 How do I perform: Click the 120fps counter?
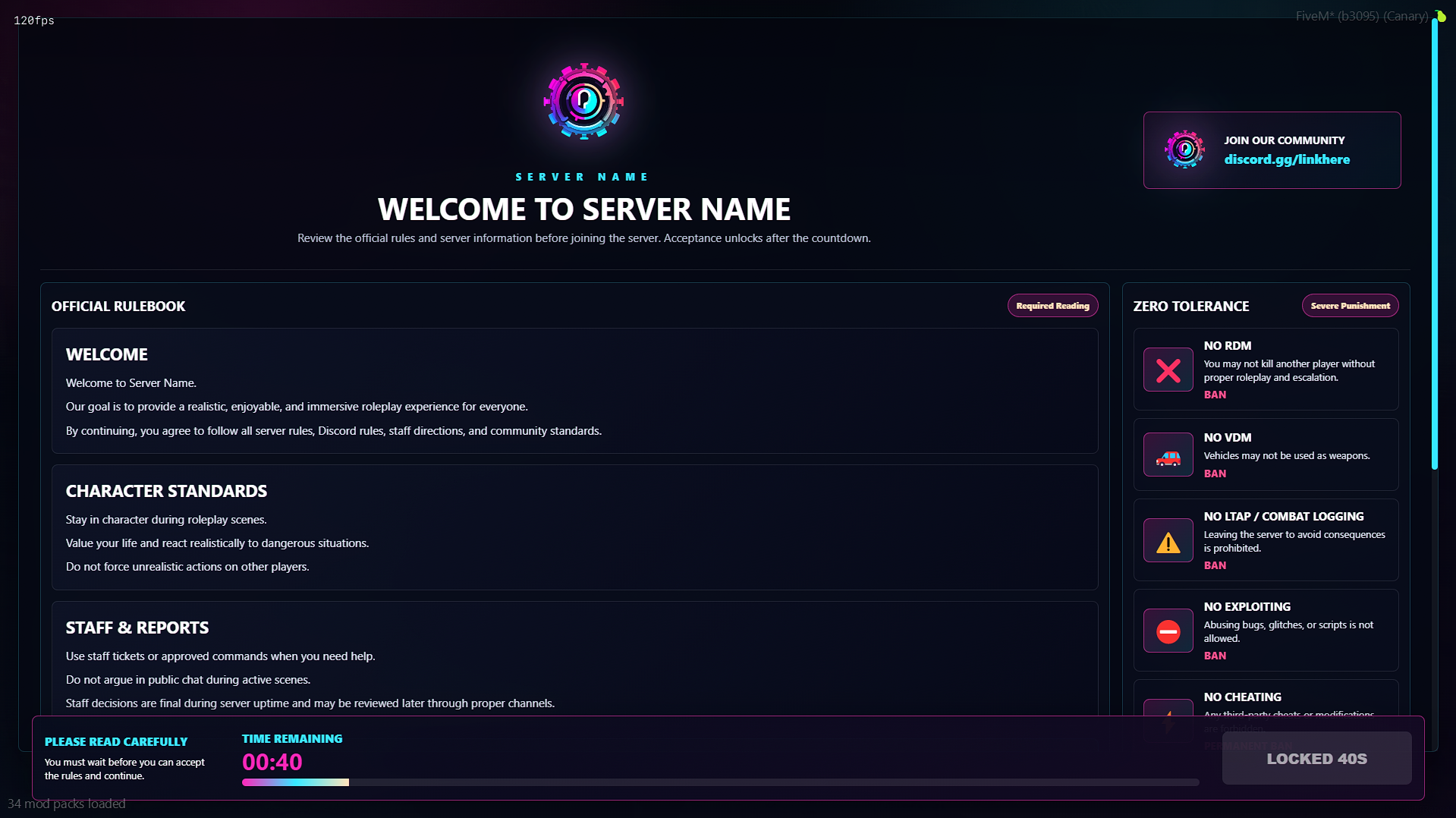[34, 20]
